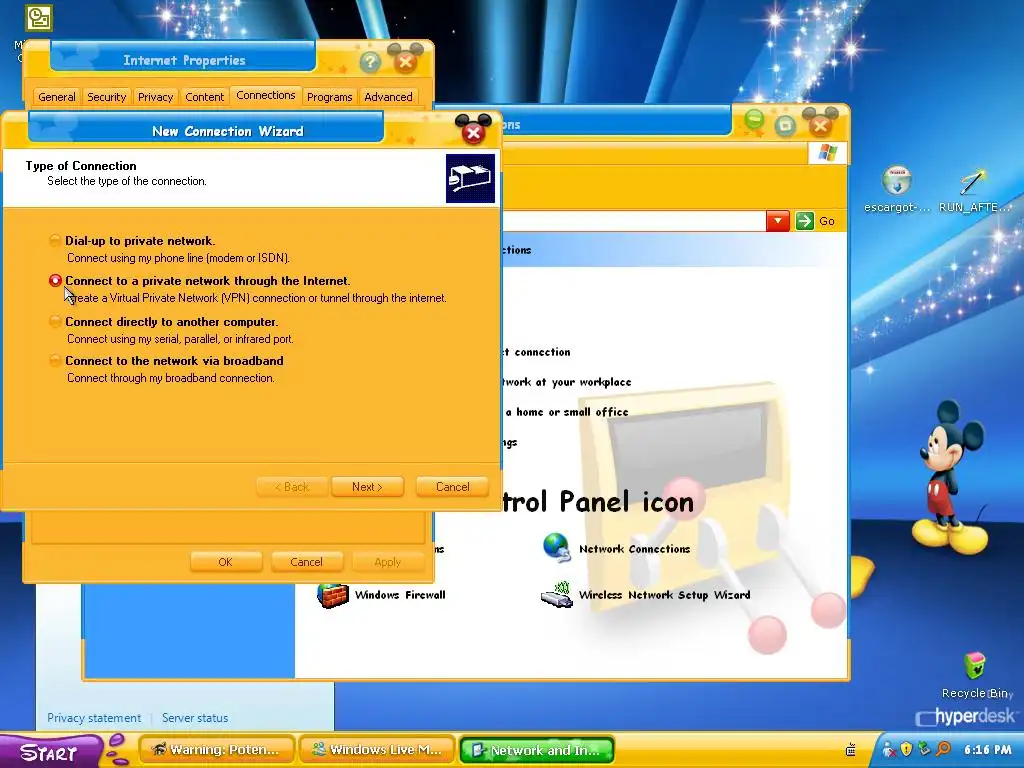Click OK in Internet Properties dialog

225,562
